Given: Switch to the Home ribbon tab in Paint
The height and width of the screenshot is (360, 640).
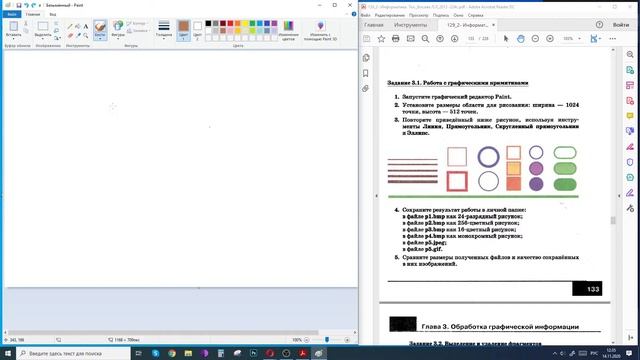Looking at the screenshot, I should (x=33, y=14).
